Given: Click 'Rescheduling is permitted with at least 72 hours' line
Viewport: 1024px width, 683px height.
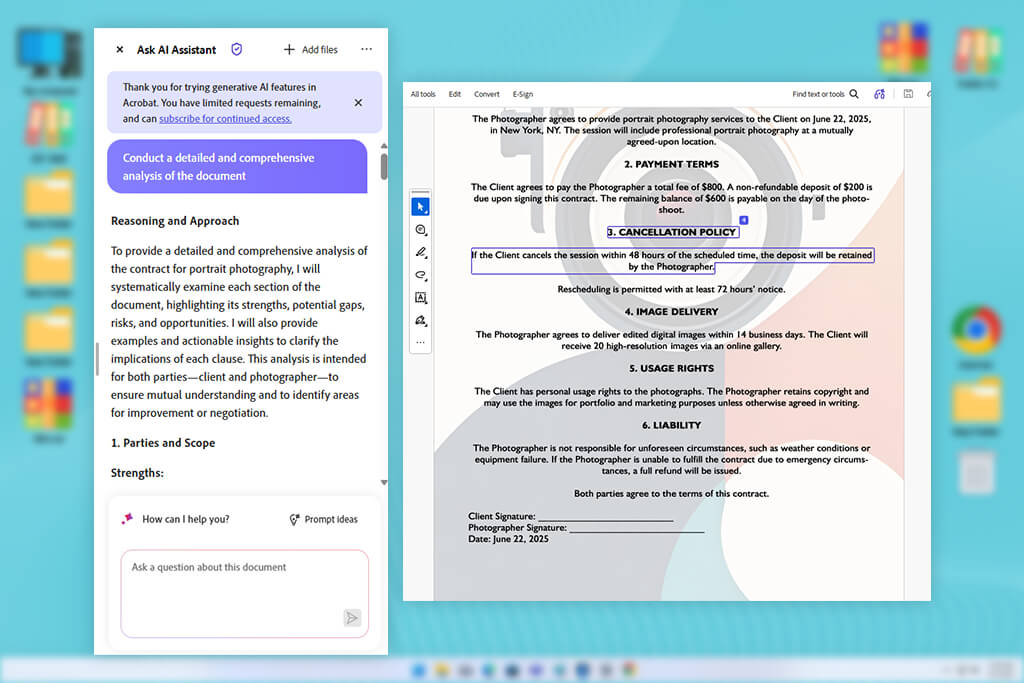Looking at the screenshot, I should click(x=671, y=289).
